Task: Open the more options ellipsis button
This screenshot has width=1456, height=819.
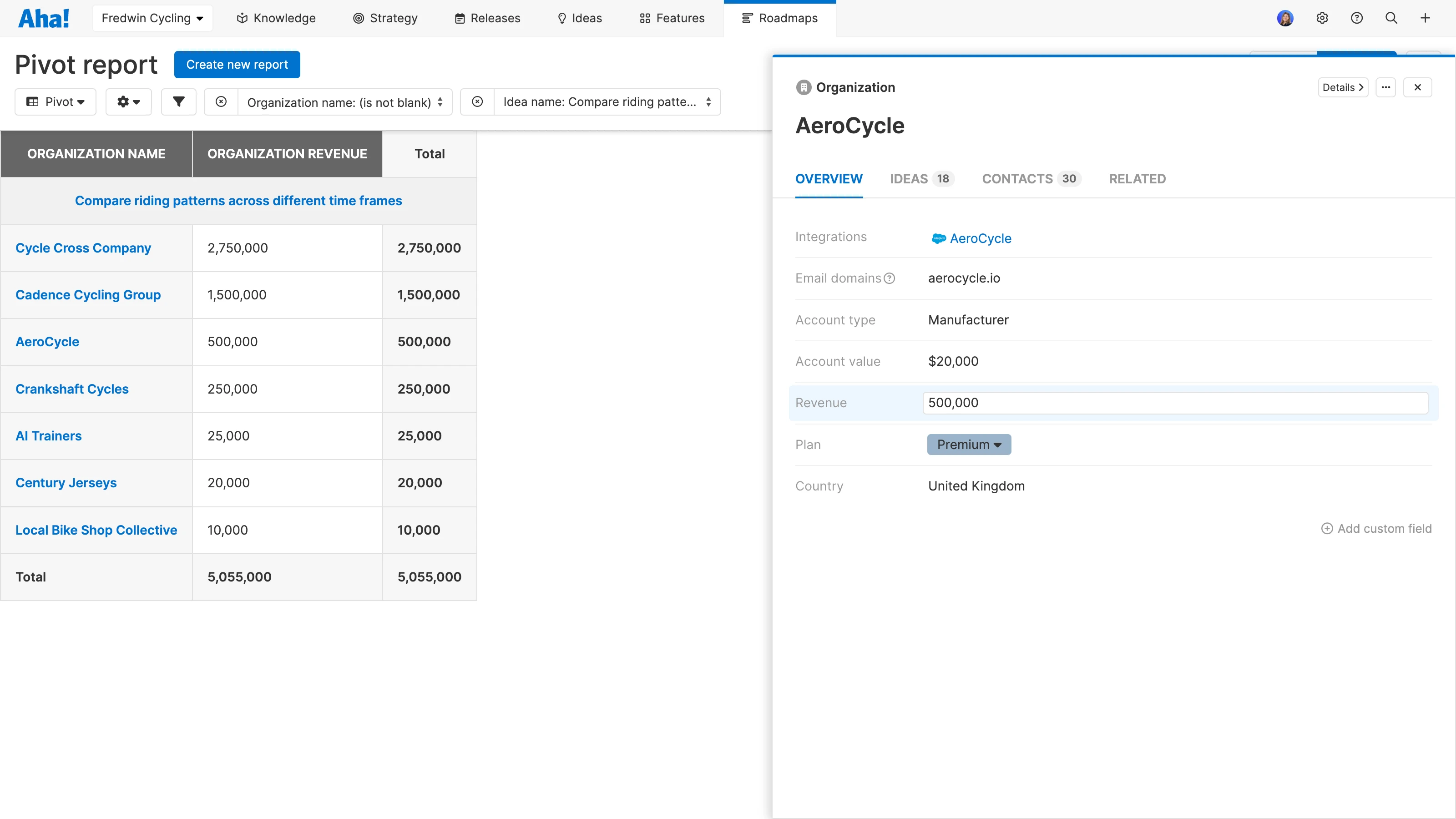Action: point(1386,87)
